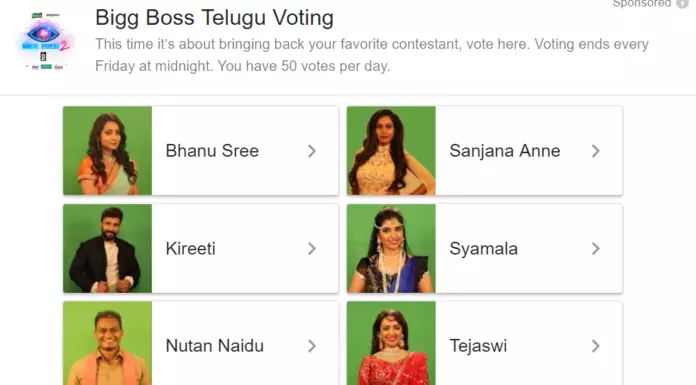Screen dimensions: 696x385
Task: Choose the Kireeti name label
Action: [190, 249]
